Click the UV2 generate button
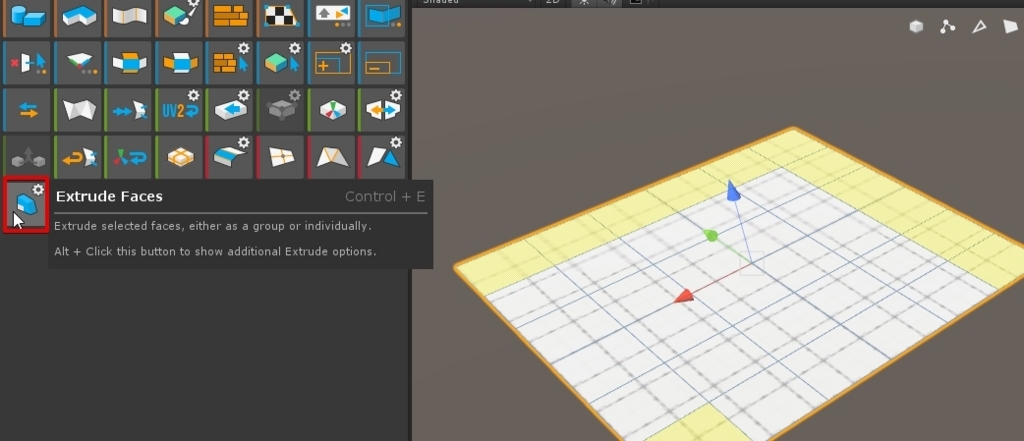 click(180, 110)
